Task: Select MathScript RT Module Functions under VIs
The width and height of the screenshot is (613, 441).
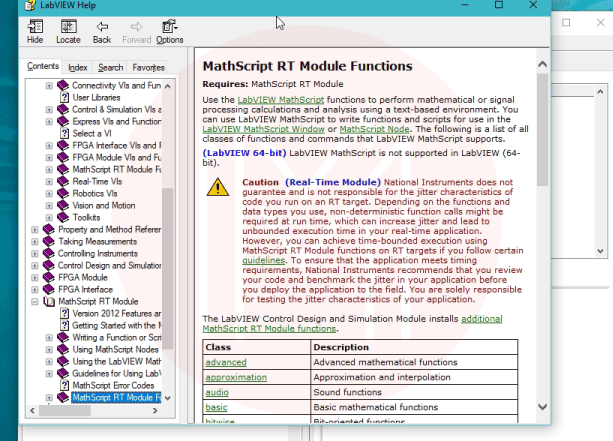Action: click(x=117, y=170)
